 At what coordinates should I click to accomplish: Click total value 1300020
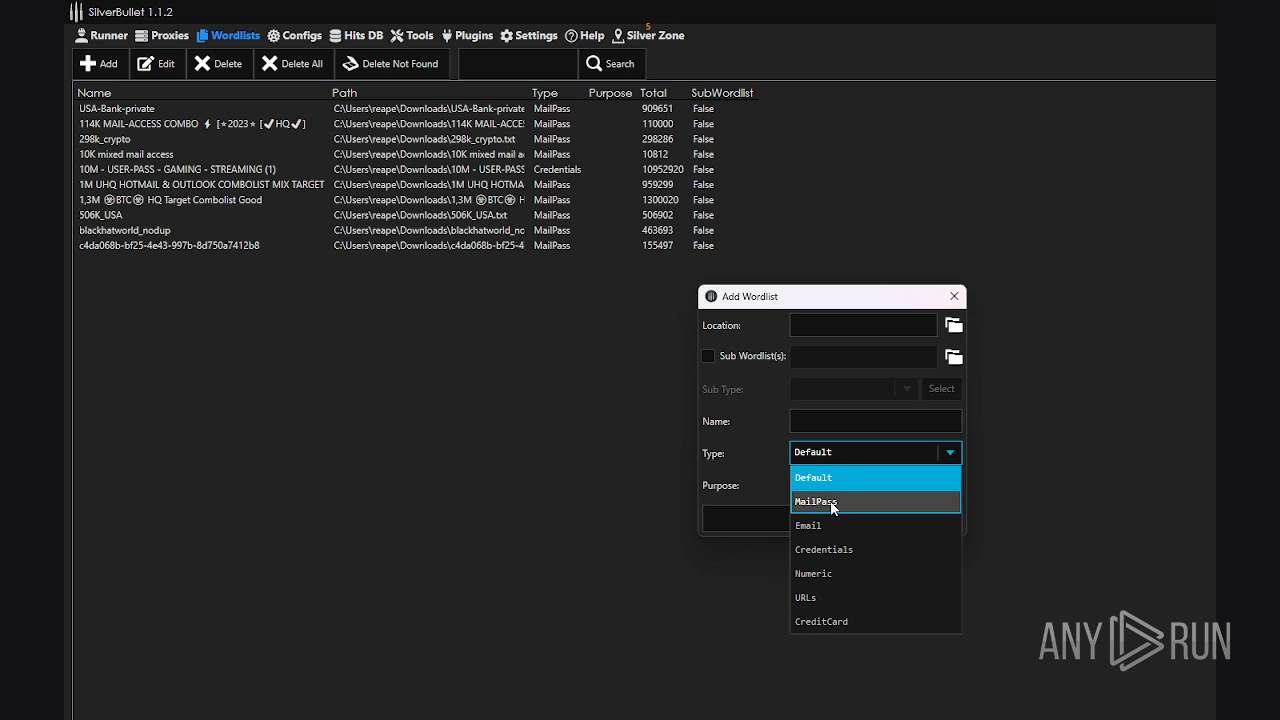(x=660, y=200)
